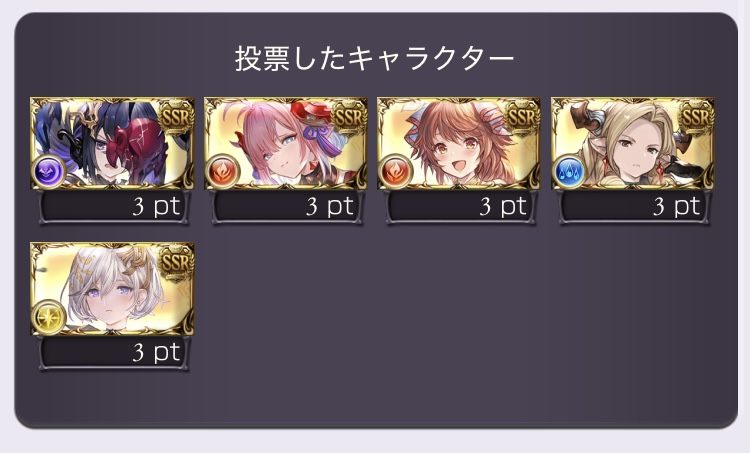The height and width of the screenshot is (453, 750).
Task: Click the water element icon on blonde character
Action: 570,171
